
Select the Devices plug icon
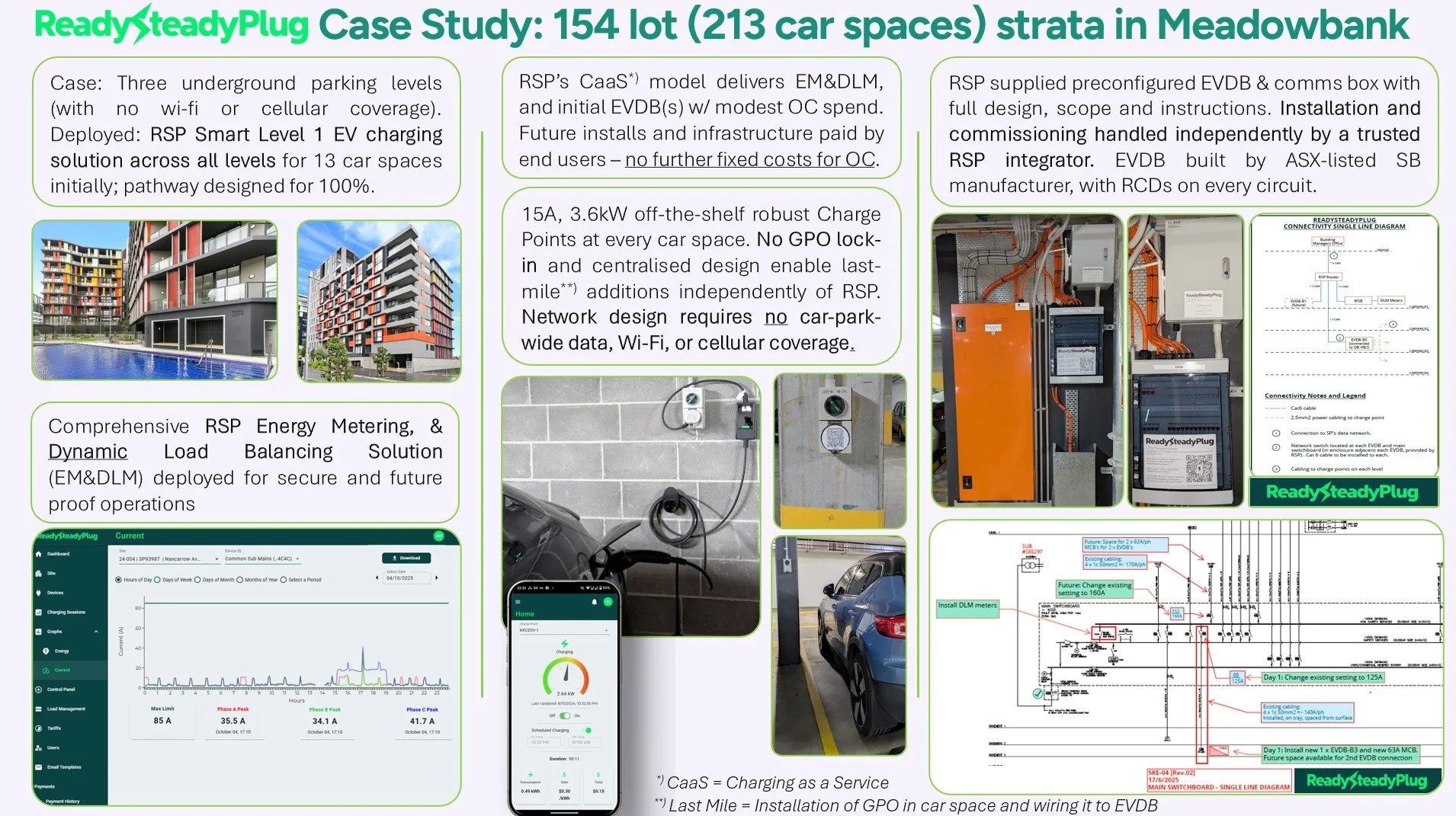point(39,593)
